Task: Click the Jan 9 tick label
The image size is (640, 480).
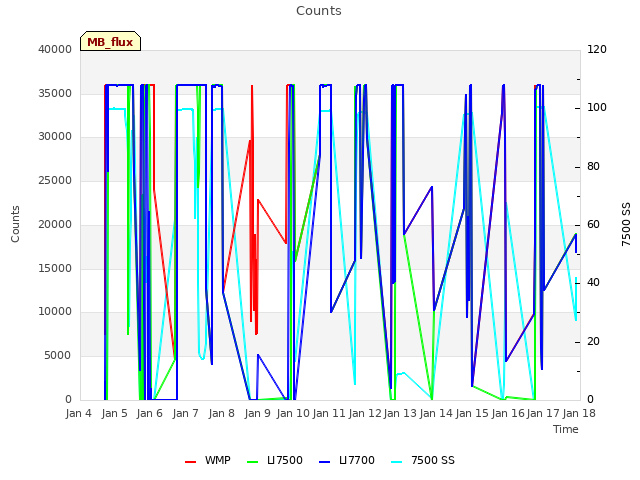Action: point(258,413)
